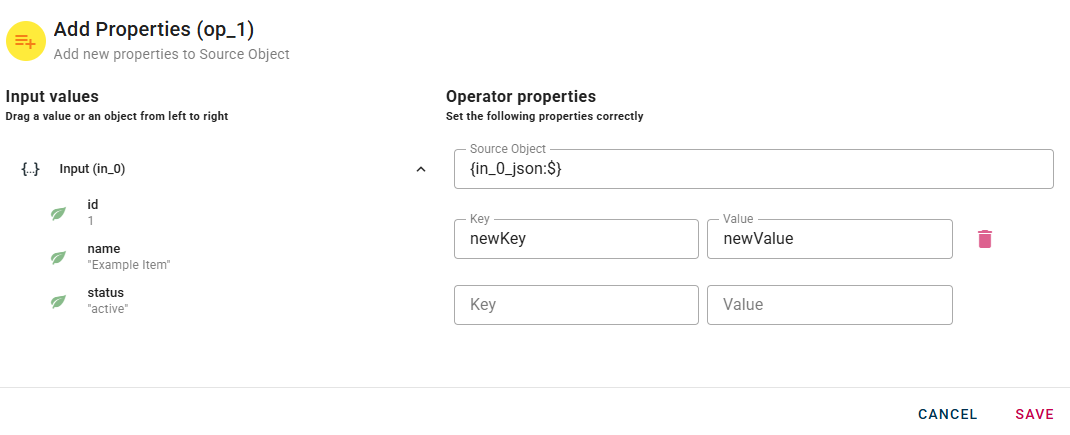The image size is (1070, 435).
Task: Click the leaf icon beside status
Action: click(59, 301)
